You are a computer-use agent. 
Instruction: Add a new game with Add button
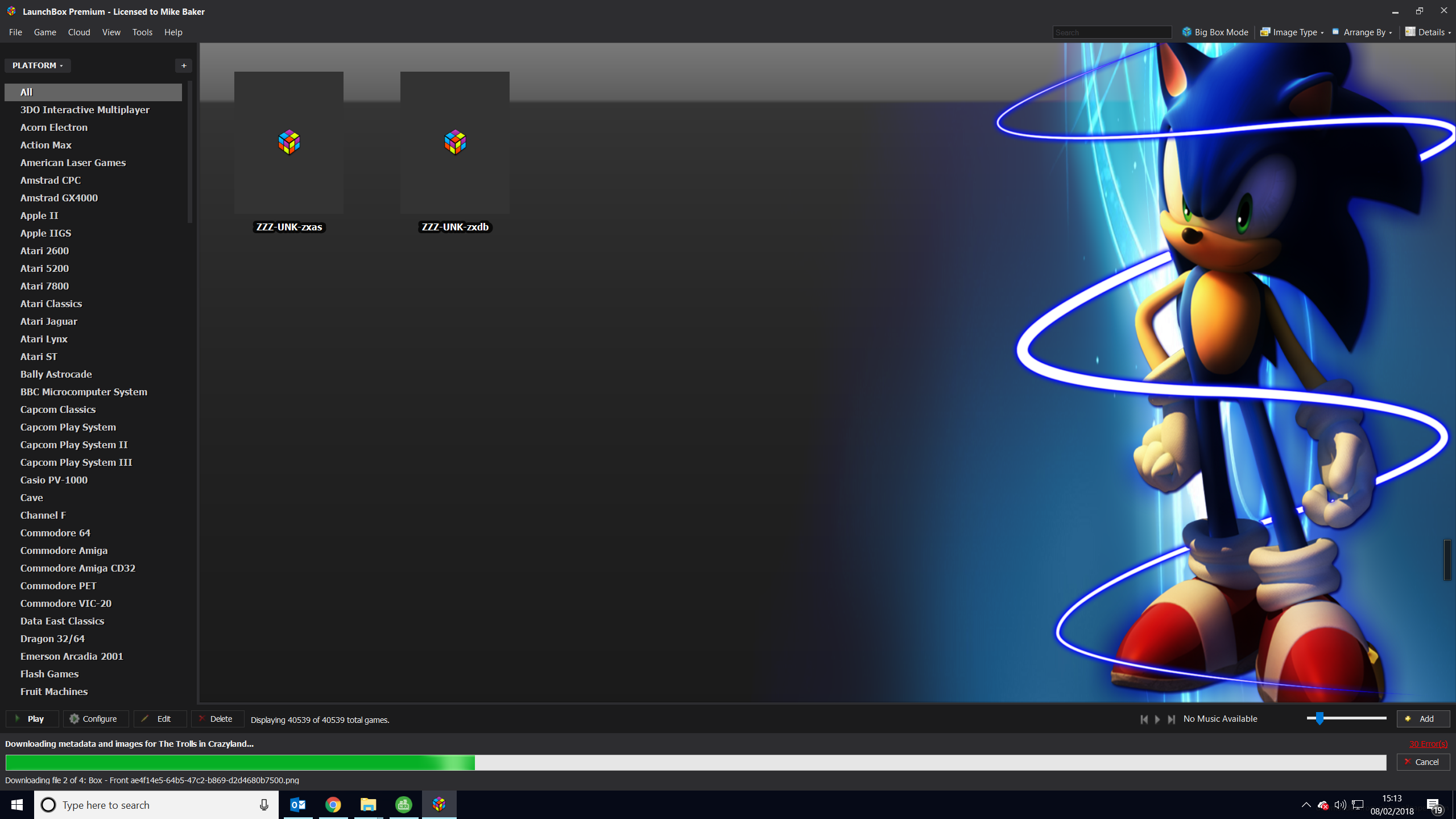(x=1423, y=719)
